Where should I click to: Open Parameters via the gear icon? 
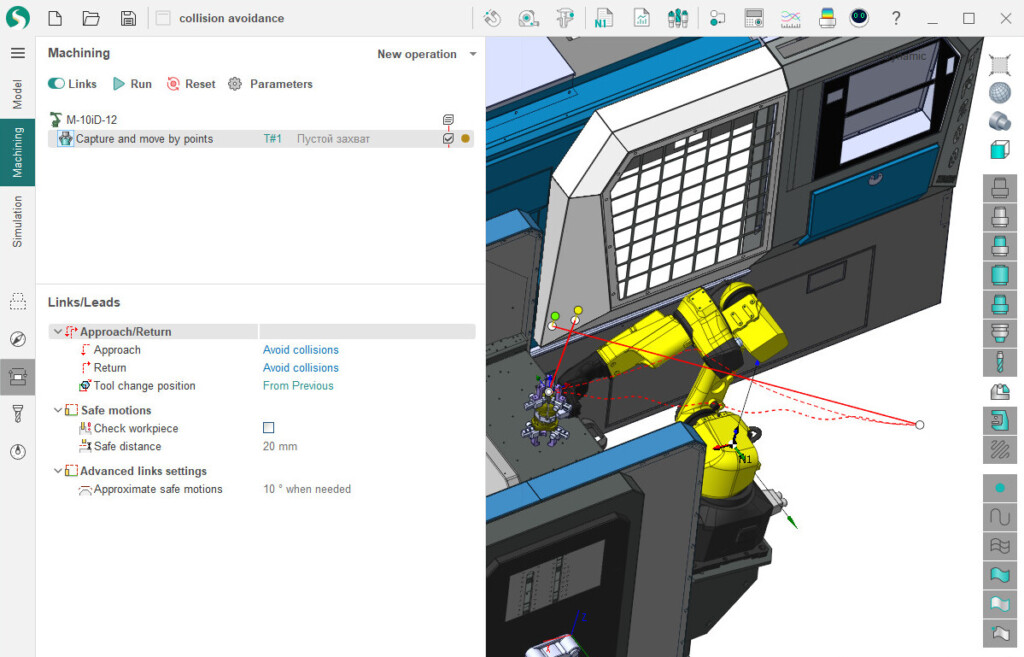click(x=235, y=84)
